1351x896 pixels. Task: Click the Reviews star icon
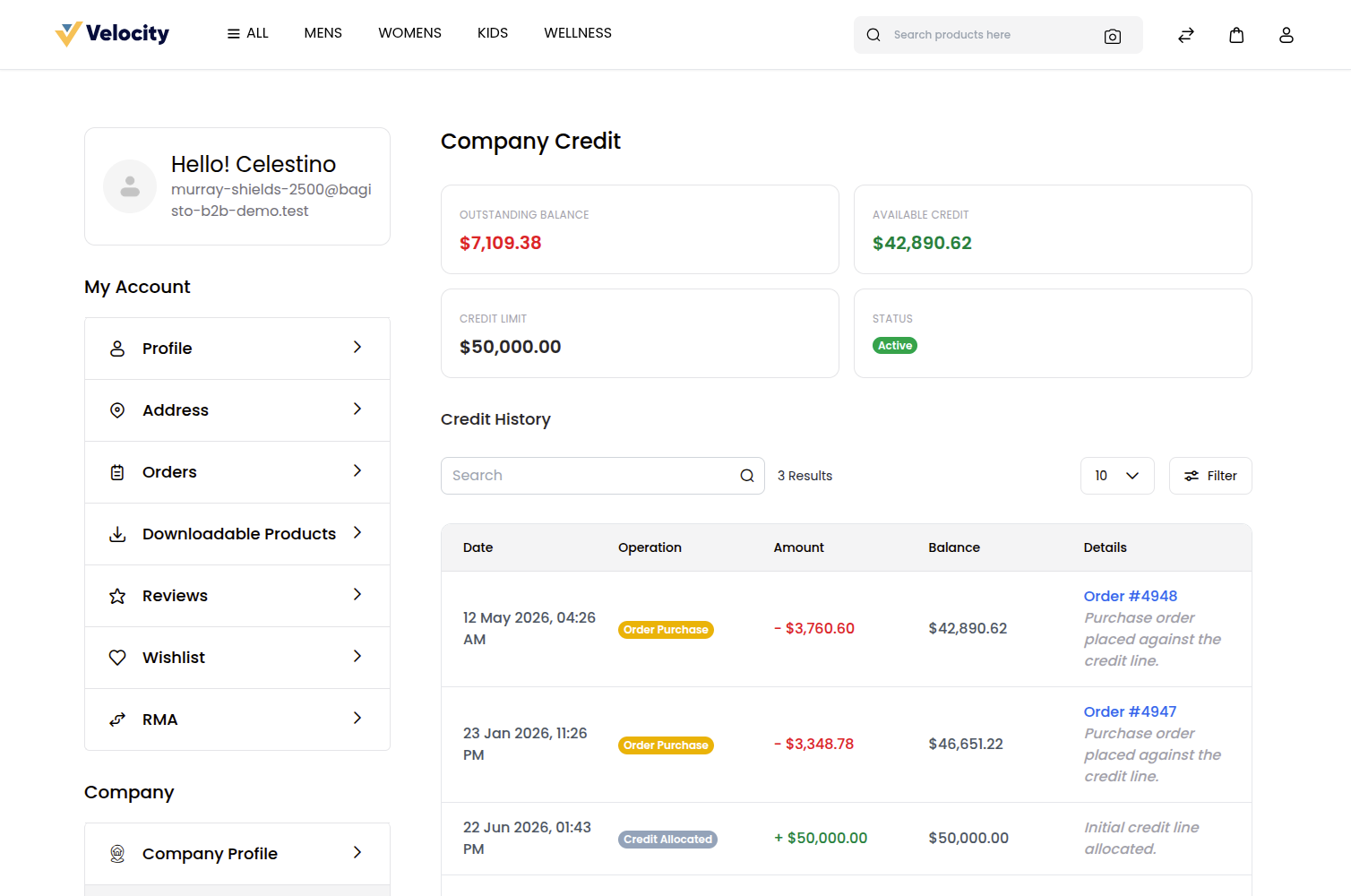pyautogui.click(x=117, y=596)
